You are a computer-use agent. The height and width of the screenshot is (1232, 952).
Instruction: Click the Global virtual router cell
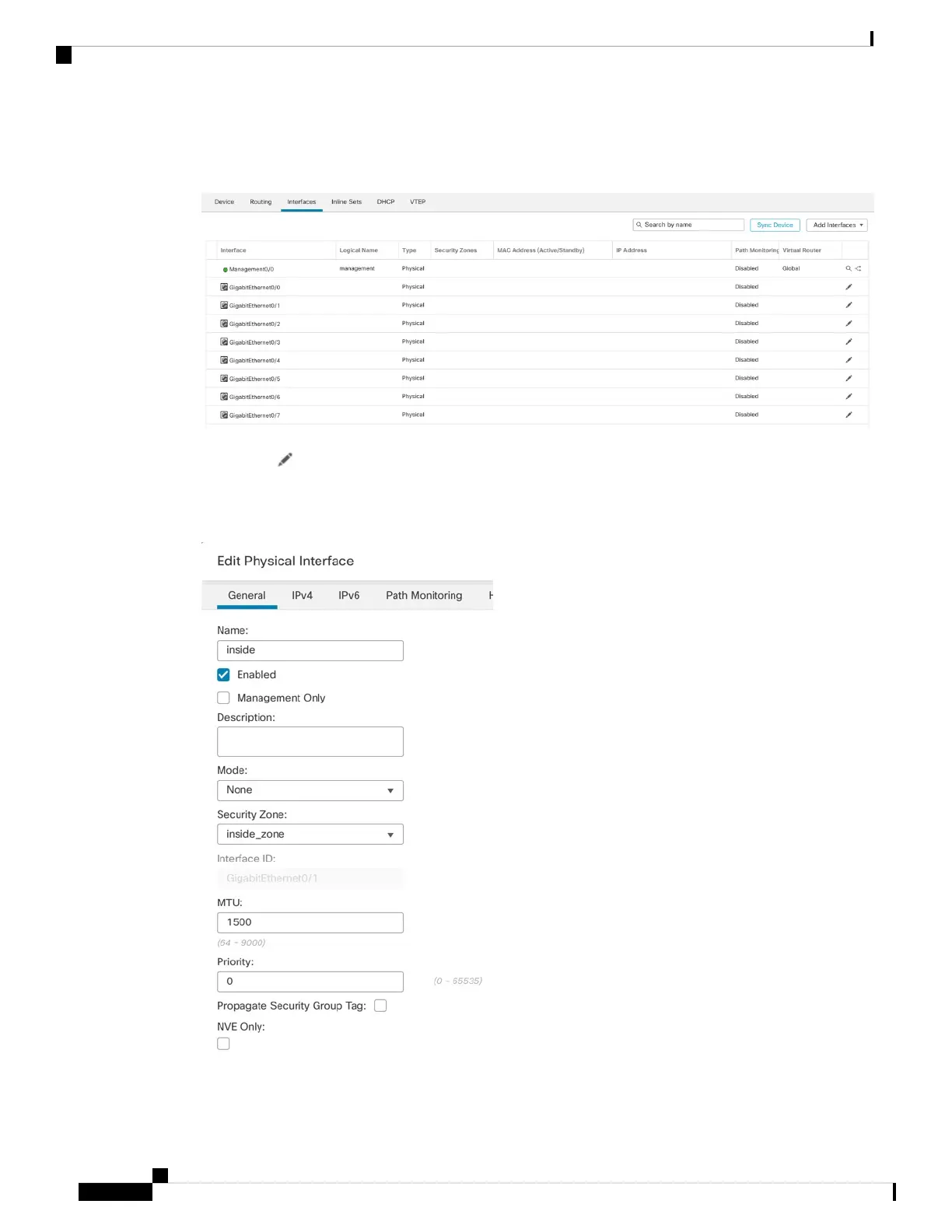tap(791, 268)
